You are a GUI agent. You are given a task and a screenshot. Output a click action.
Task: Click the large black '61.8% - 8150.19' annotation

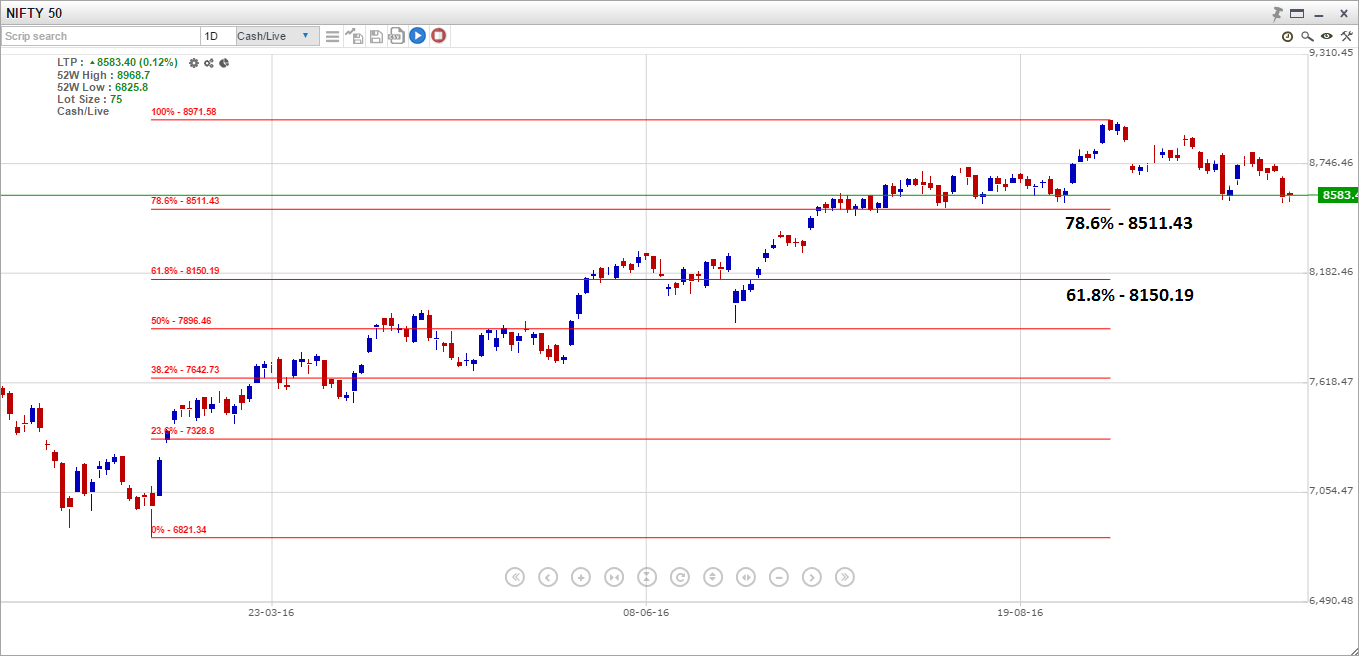tap(1129, 295)
